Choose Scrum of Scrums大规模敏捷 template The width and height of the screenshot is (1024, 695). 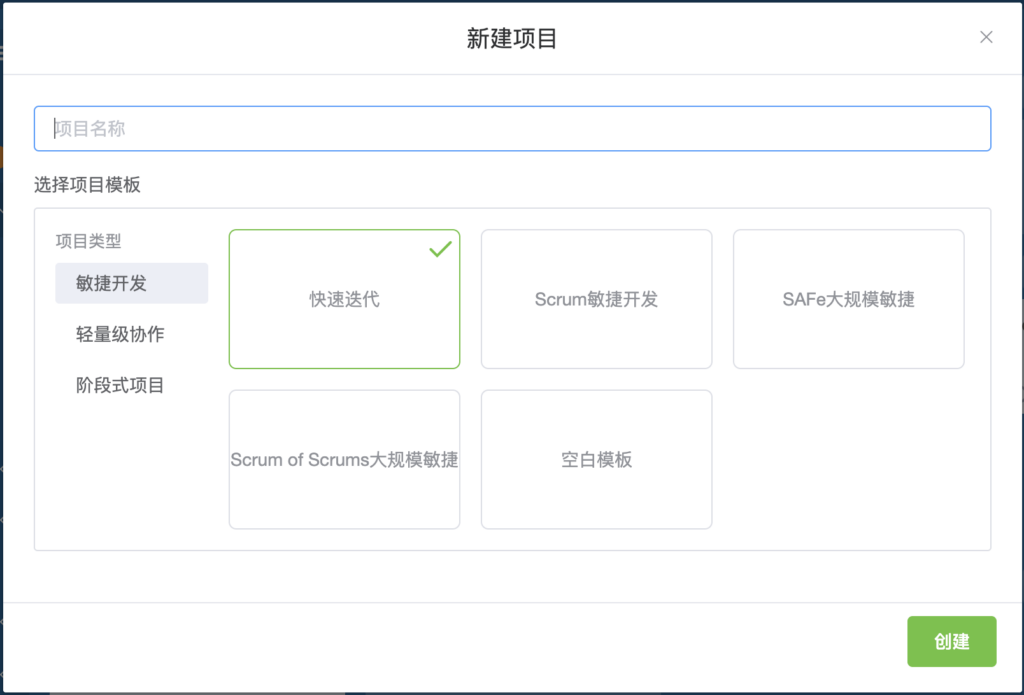click(x=344, y=460)
